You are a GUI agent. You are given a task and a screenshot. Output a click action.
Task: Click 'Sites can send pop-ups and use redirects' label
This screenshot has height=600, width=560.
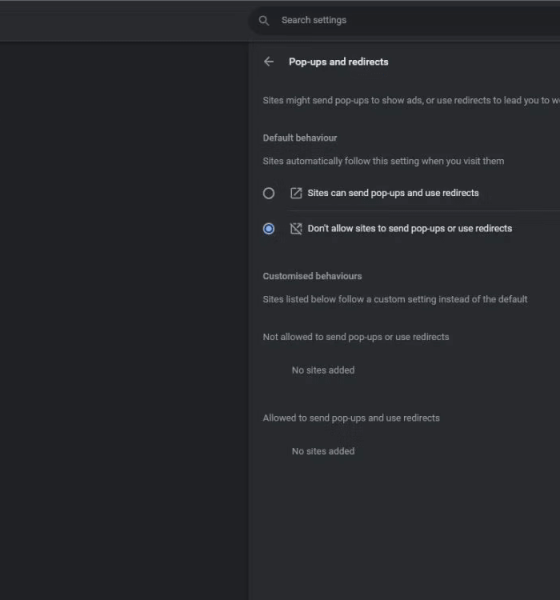click(393, 193)
